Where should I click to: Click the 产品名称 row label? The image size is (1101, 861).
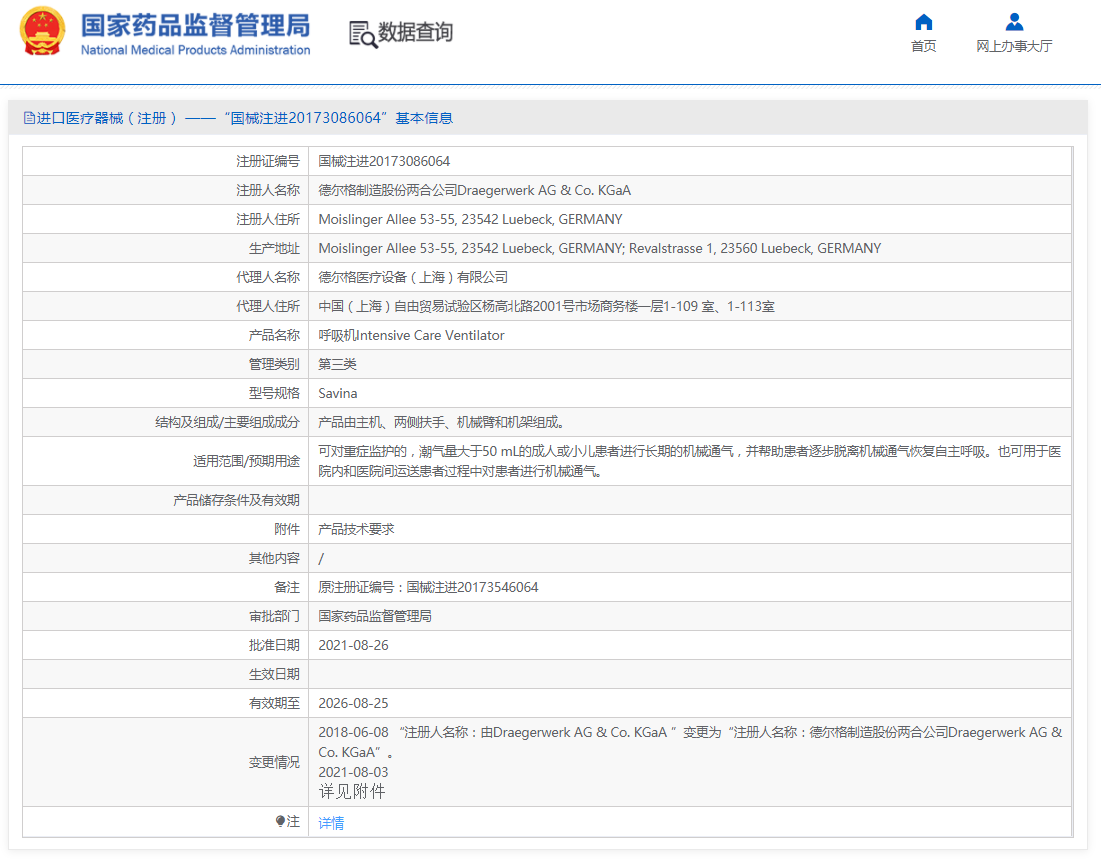(274, 336)
